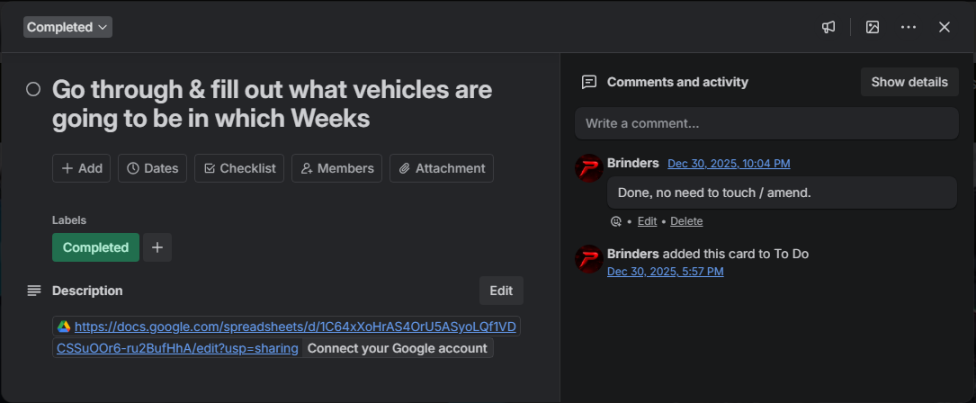Click the Add button
The width and height of the screenshot is (976, 403).
82,168
